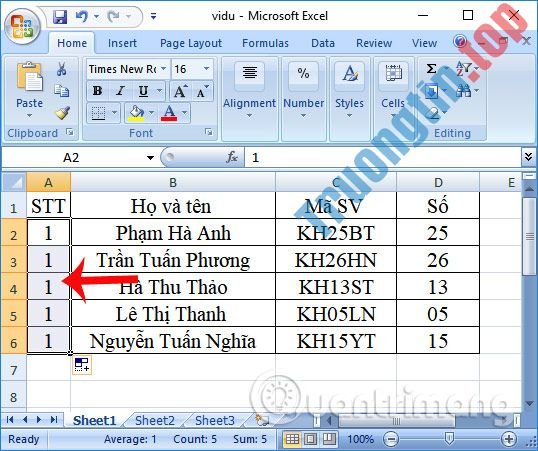
Task: Zoom out with minus button
Action: 390,439
